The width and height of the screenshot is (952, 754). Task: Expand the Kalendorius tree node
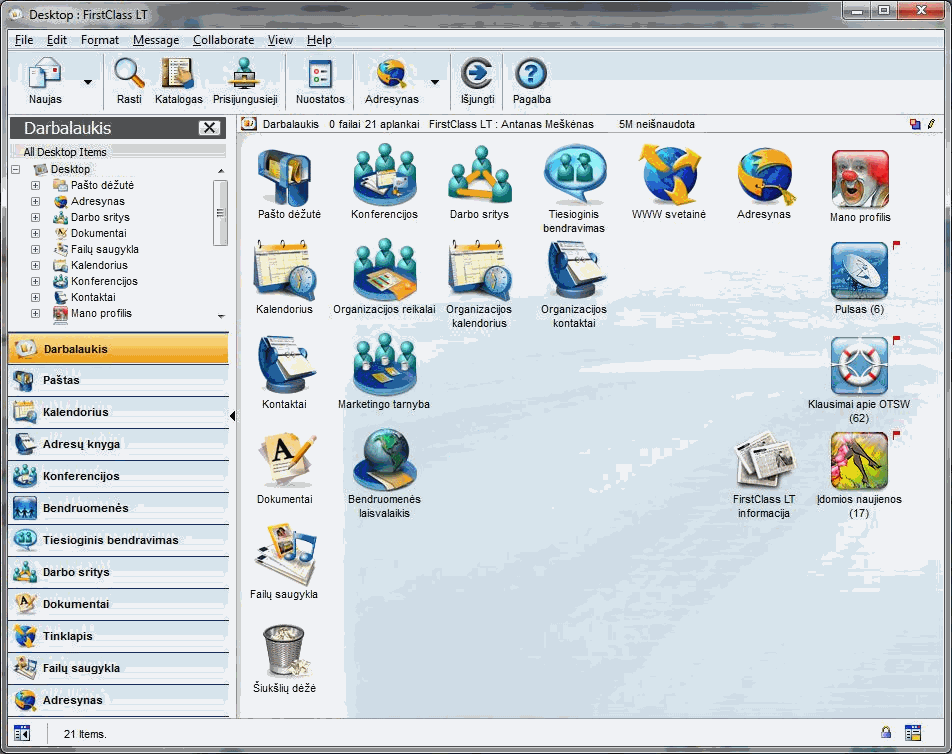click(x=36, y=265)
